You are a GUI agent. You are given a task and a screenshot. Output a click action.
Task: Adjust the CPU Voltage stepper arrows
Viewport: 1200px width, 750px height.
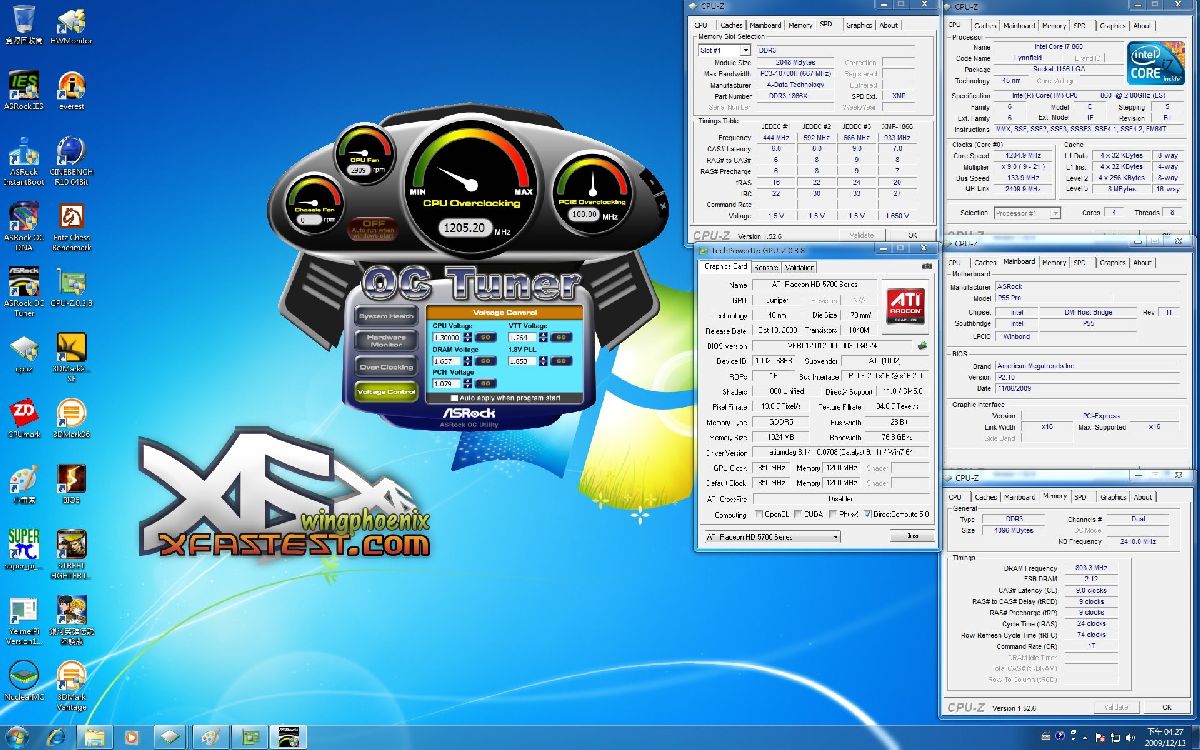point(468,337)
